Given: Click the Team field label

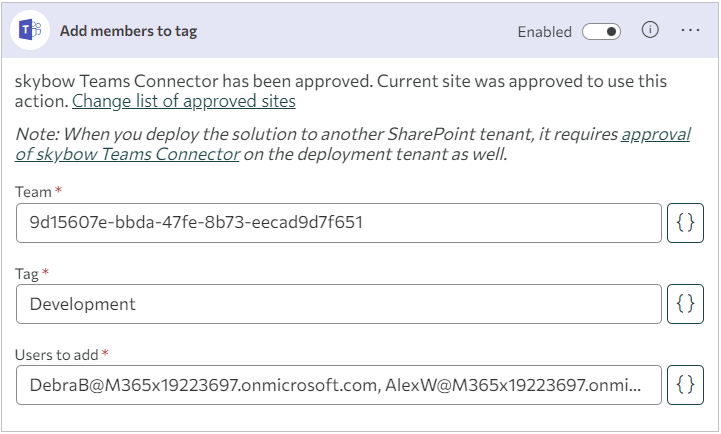Looking at the screenshot, I should [x=34, y=192].
